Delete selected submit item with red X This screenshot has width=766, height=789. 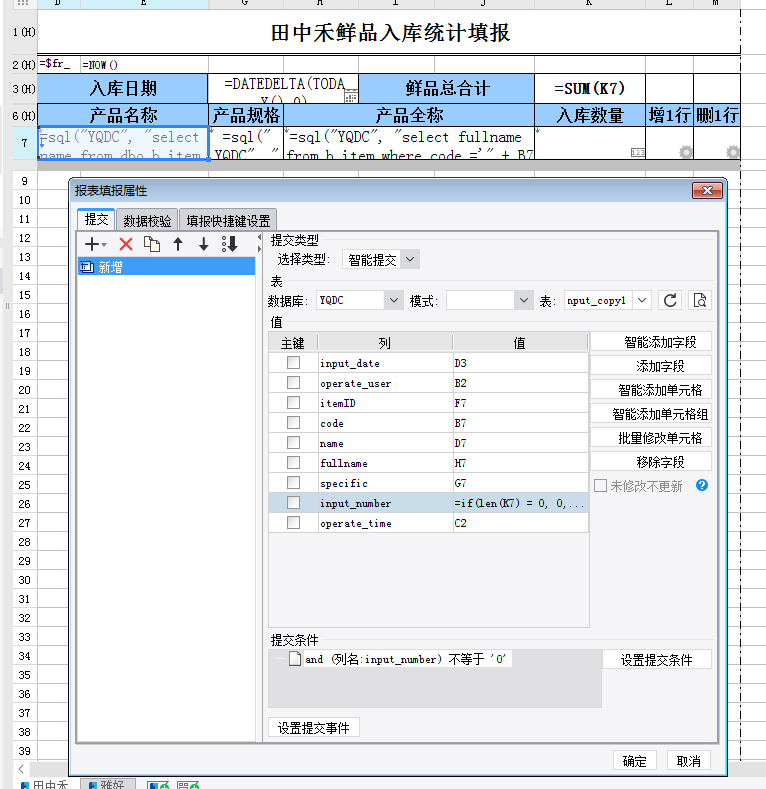pos(126,245)
